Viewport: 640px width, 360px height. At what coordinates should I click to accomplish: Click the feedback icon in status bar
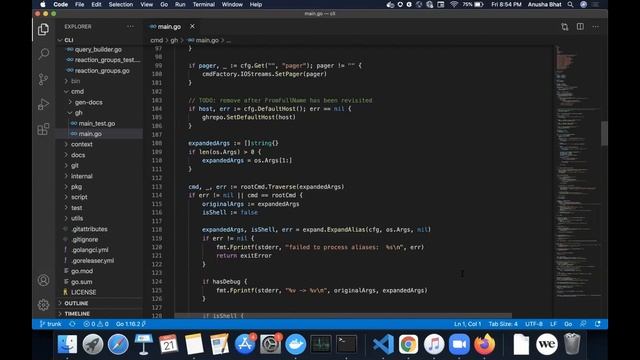click(583, 324)
